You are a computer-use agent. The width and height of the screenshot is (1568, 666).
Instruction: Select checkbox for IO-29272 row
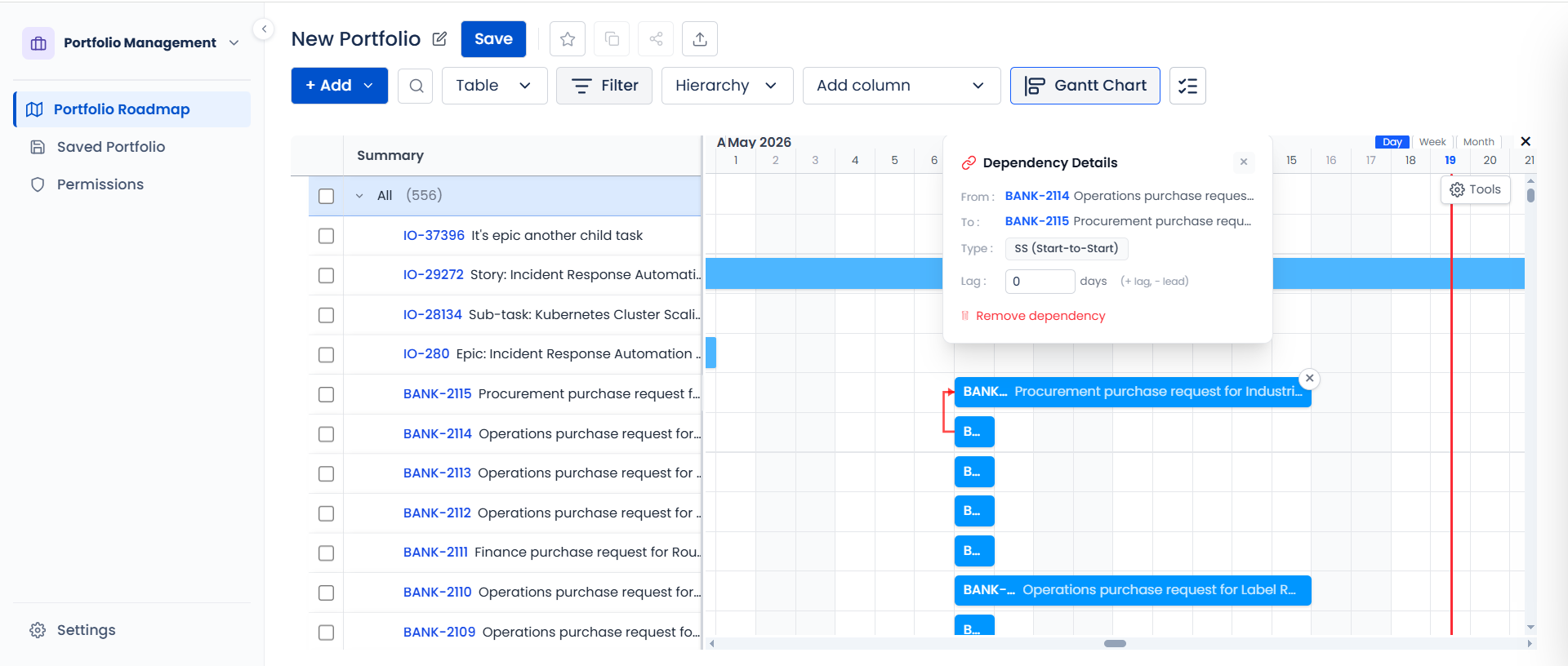(x=327, y=275)
